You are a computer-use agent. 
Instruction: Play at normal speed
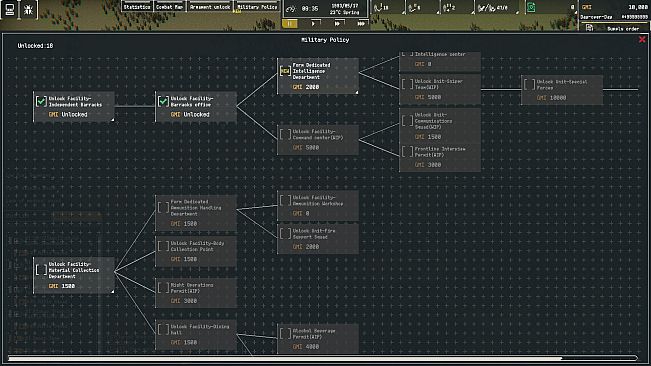pyautogui.click(x=313, y=24)
